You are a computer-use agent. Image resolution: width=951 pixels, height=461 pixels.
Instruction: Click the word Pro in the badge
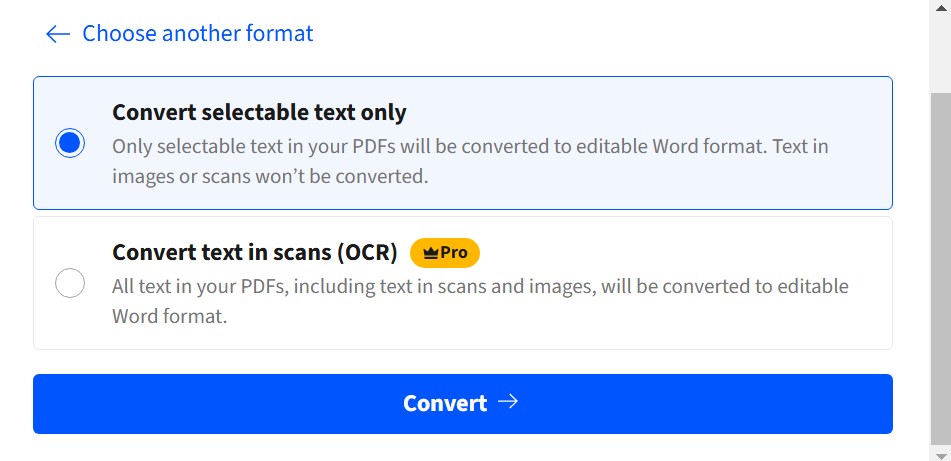click(454, 253)
